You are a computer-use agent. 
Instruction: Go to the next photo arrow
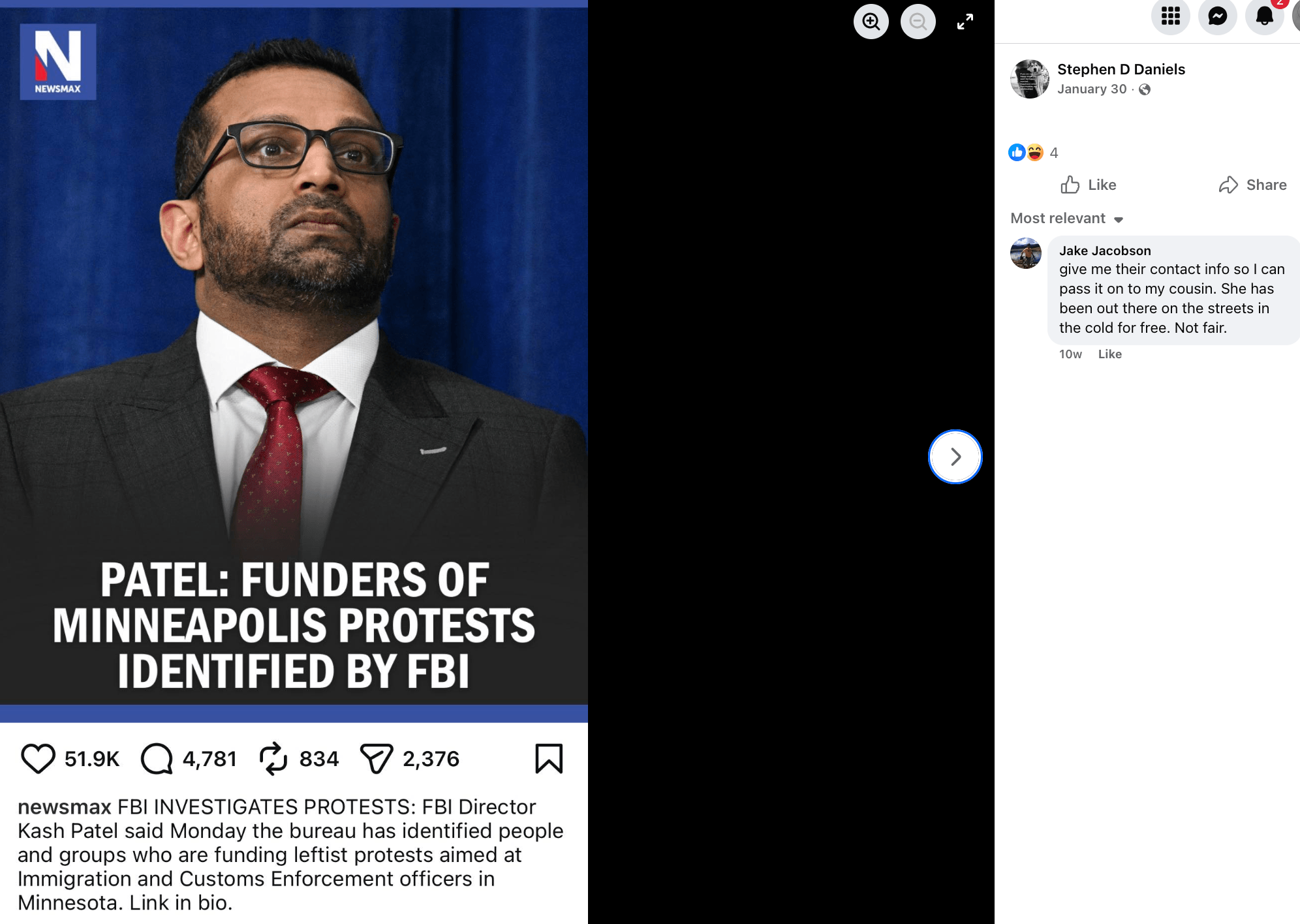click(955, 457)
